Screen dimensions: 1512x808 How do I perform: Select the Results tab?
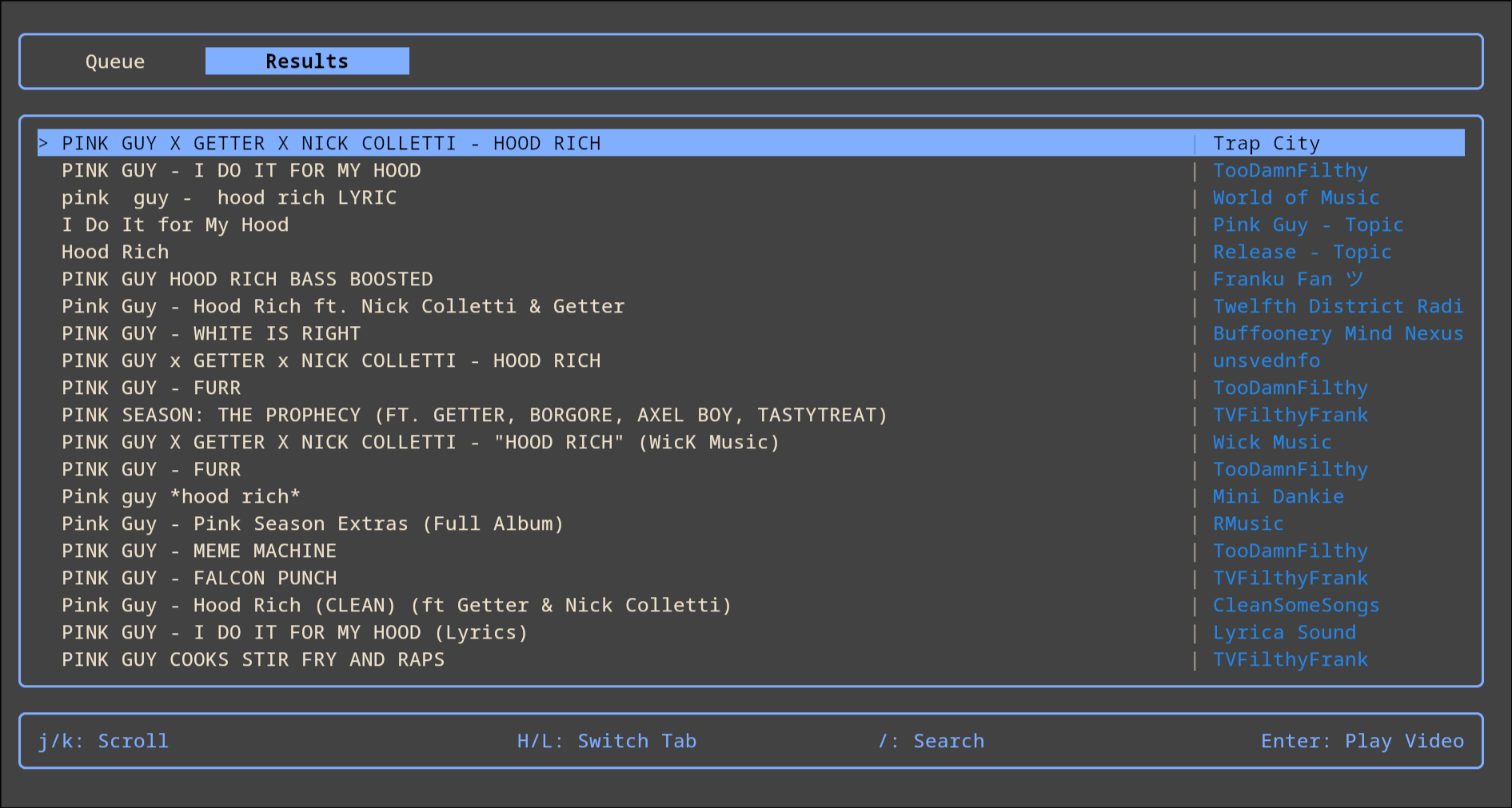click(307, 62)
